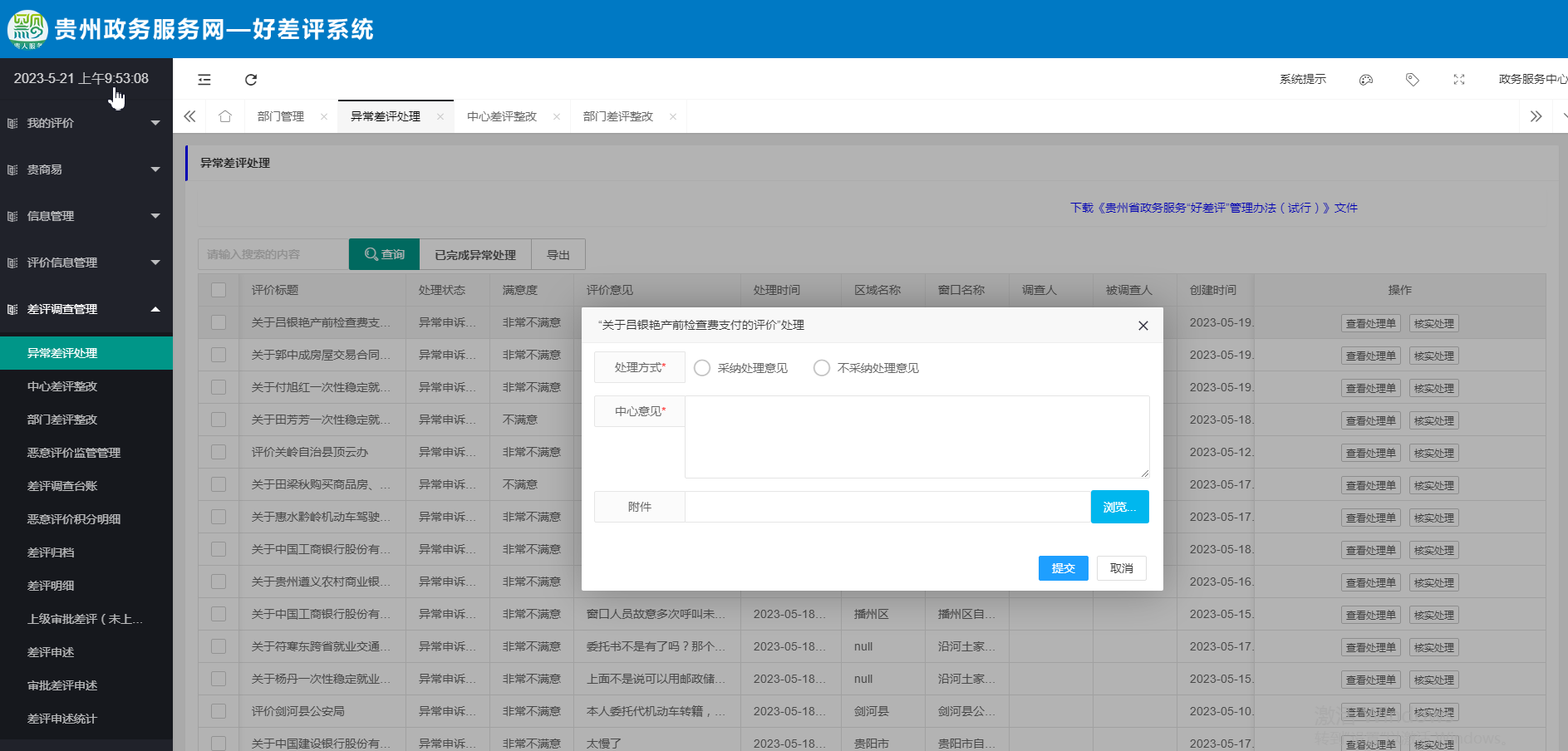Click 系统提示 in the top bar

(x=1302, y=80)
